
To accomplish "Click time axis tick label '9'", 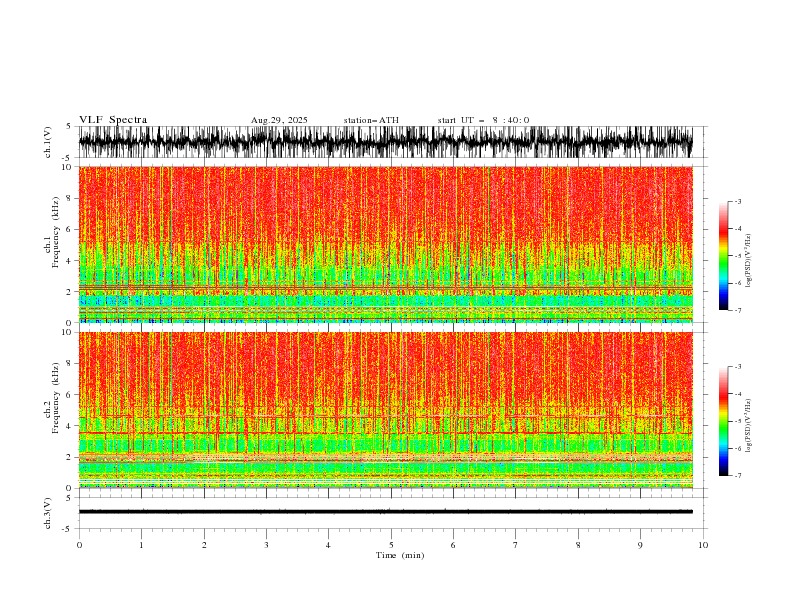I will click(640, 545).
